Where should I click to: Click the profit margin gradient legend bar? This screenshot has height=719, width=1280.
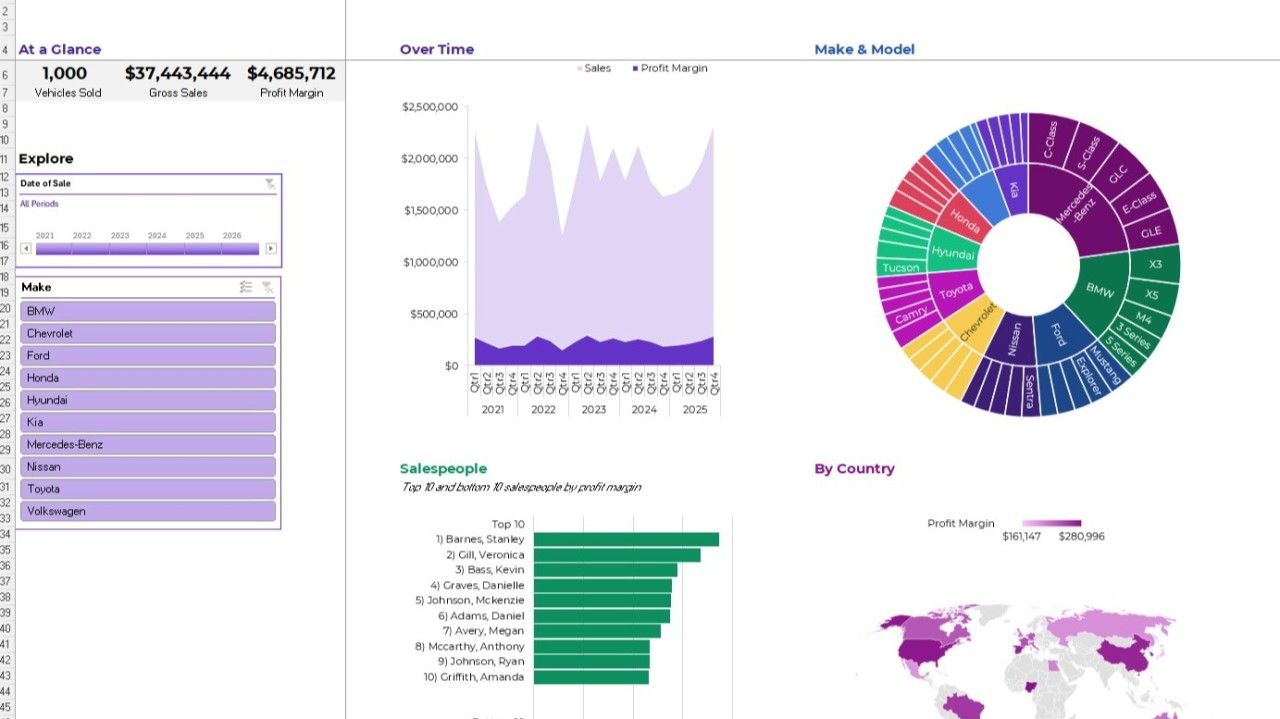[1051, 523]
